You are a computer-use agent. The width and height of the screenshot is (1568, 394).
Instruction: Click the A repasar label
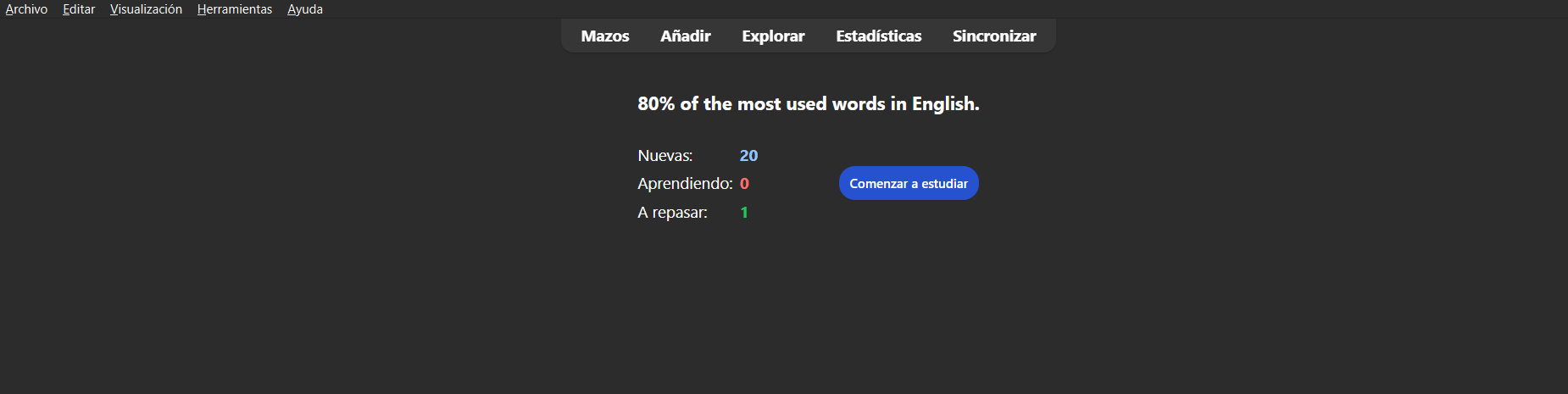pos(672,213)
